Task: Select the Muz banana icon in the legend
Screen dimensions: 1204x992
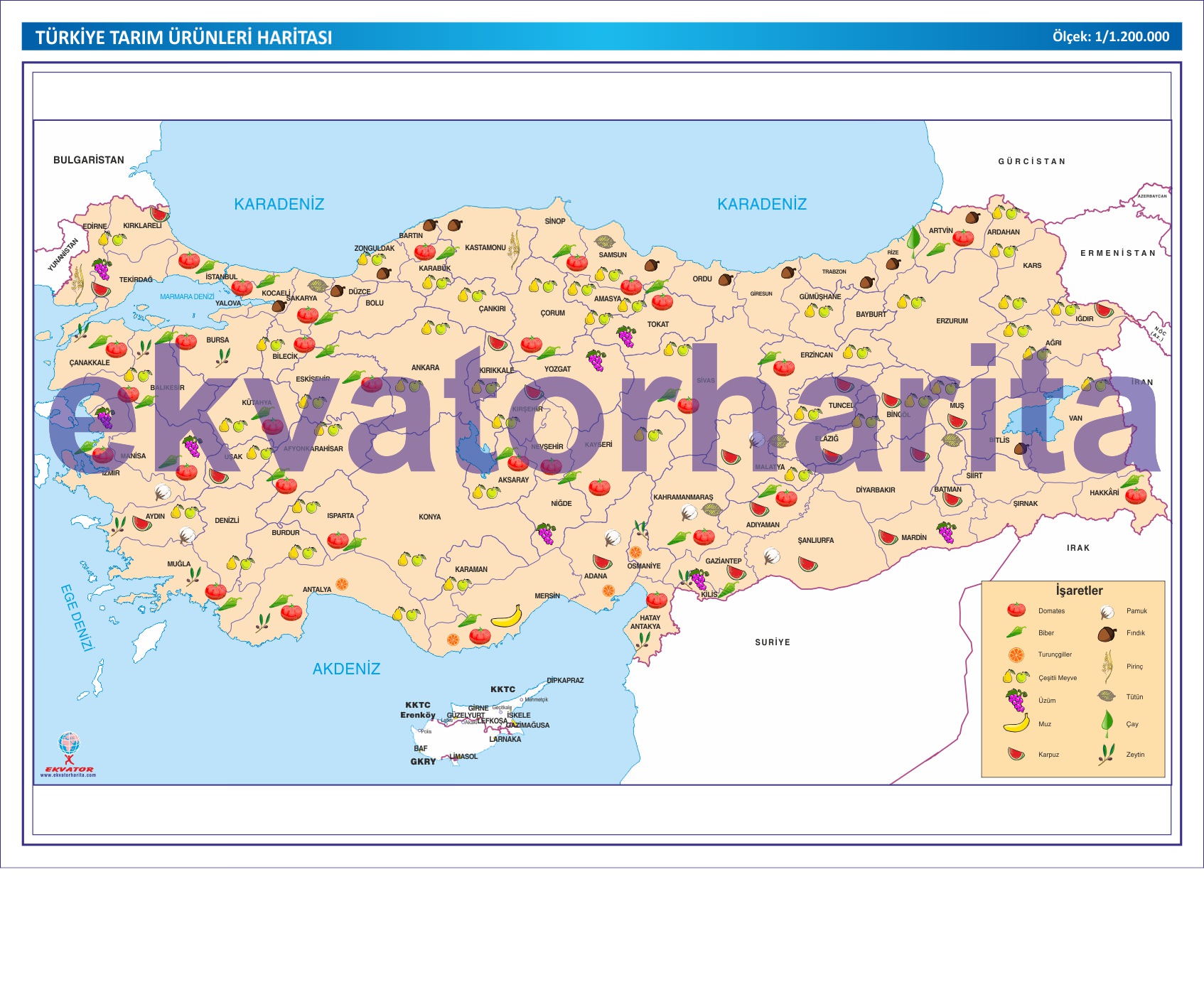Action: point(1016,723)
